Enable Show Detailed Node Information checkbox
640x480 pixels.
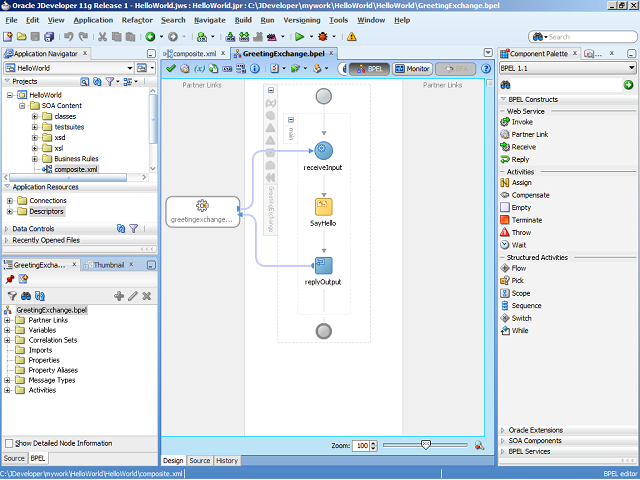coord(10,443)
